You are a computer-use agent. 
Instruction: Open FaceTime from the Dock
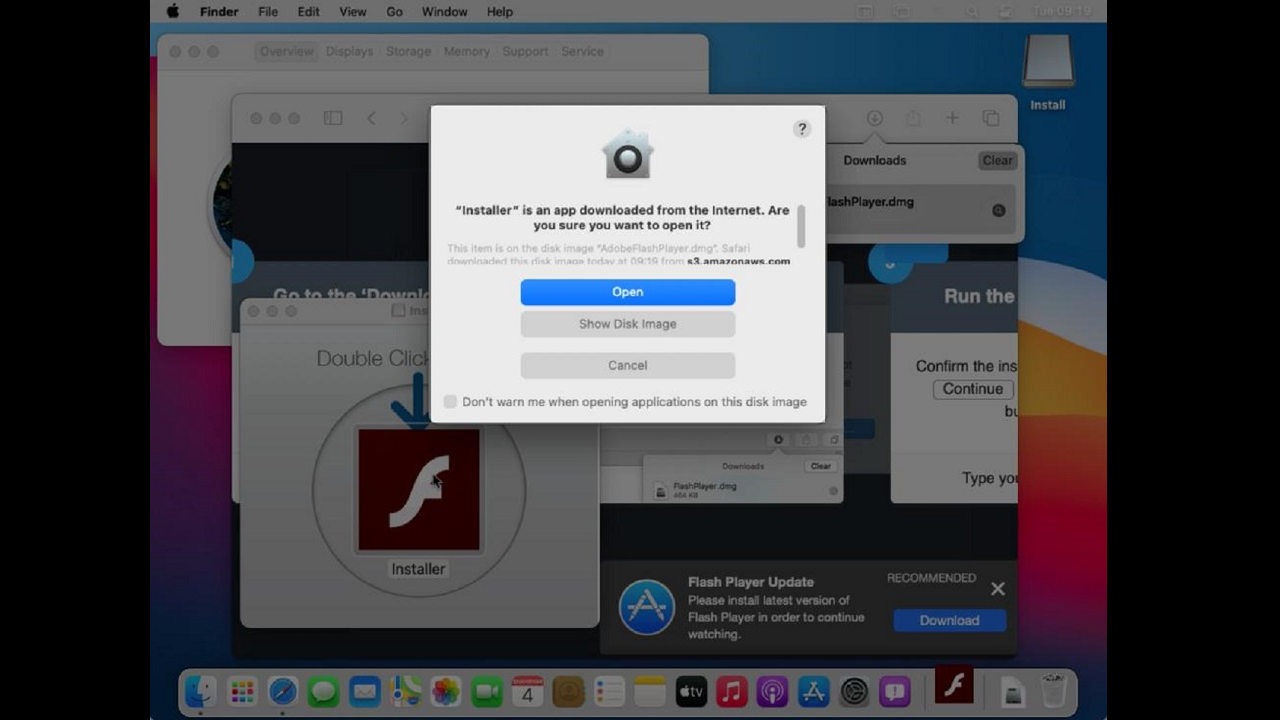(487, 691)
